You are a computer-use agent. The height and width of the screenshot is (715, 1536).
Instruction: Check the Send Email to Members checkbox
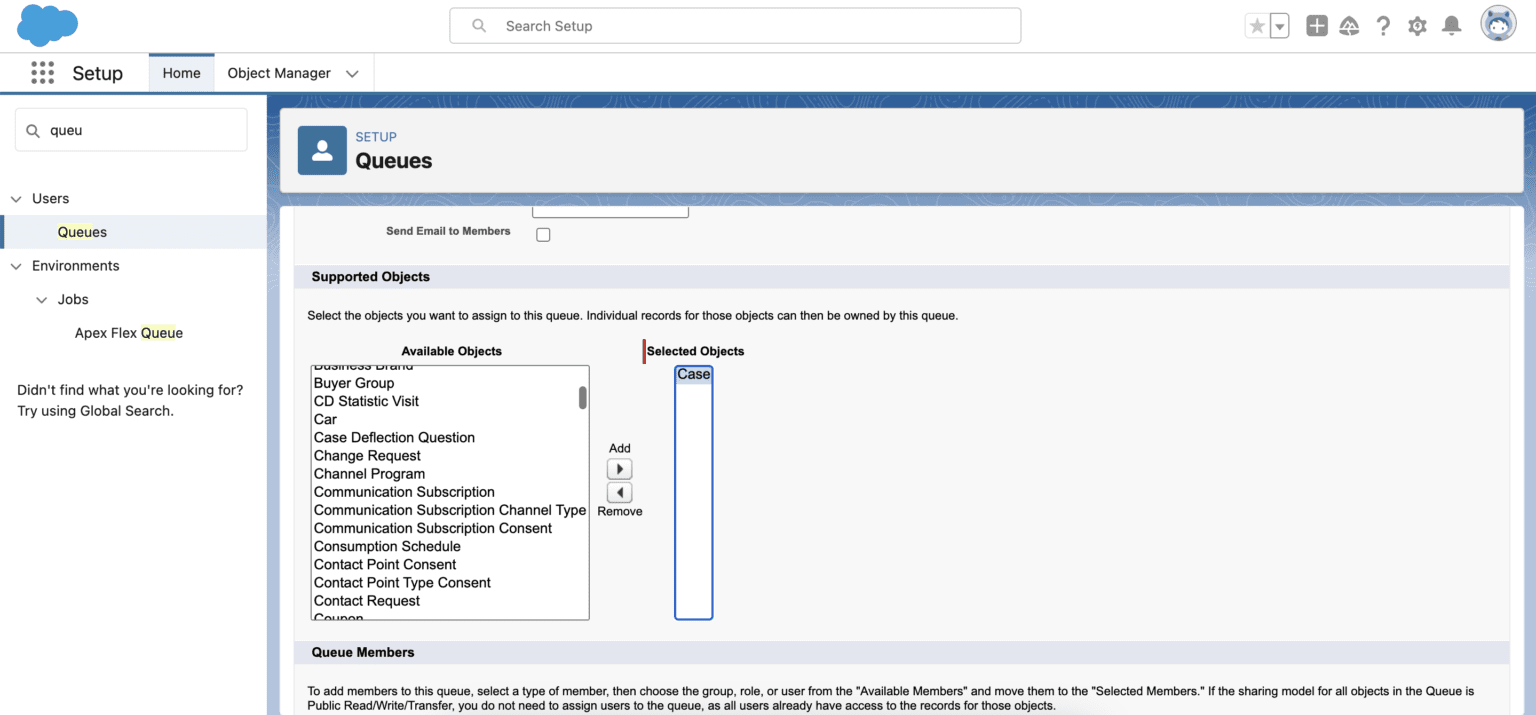pyautogui.click(x=543, y=234)
